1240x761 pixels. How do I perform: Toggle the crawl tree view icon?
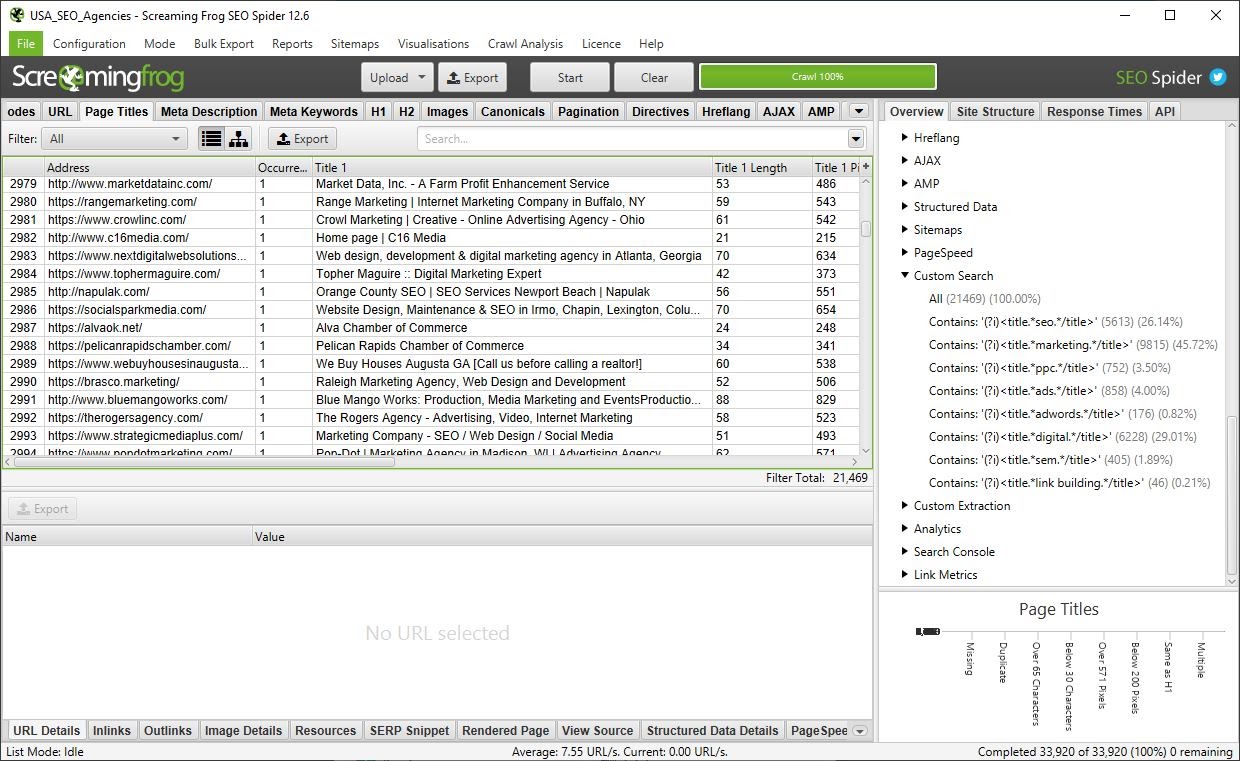pos(239,138)
